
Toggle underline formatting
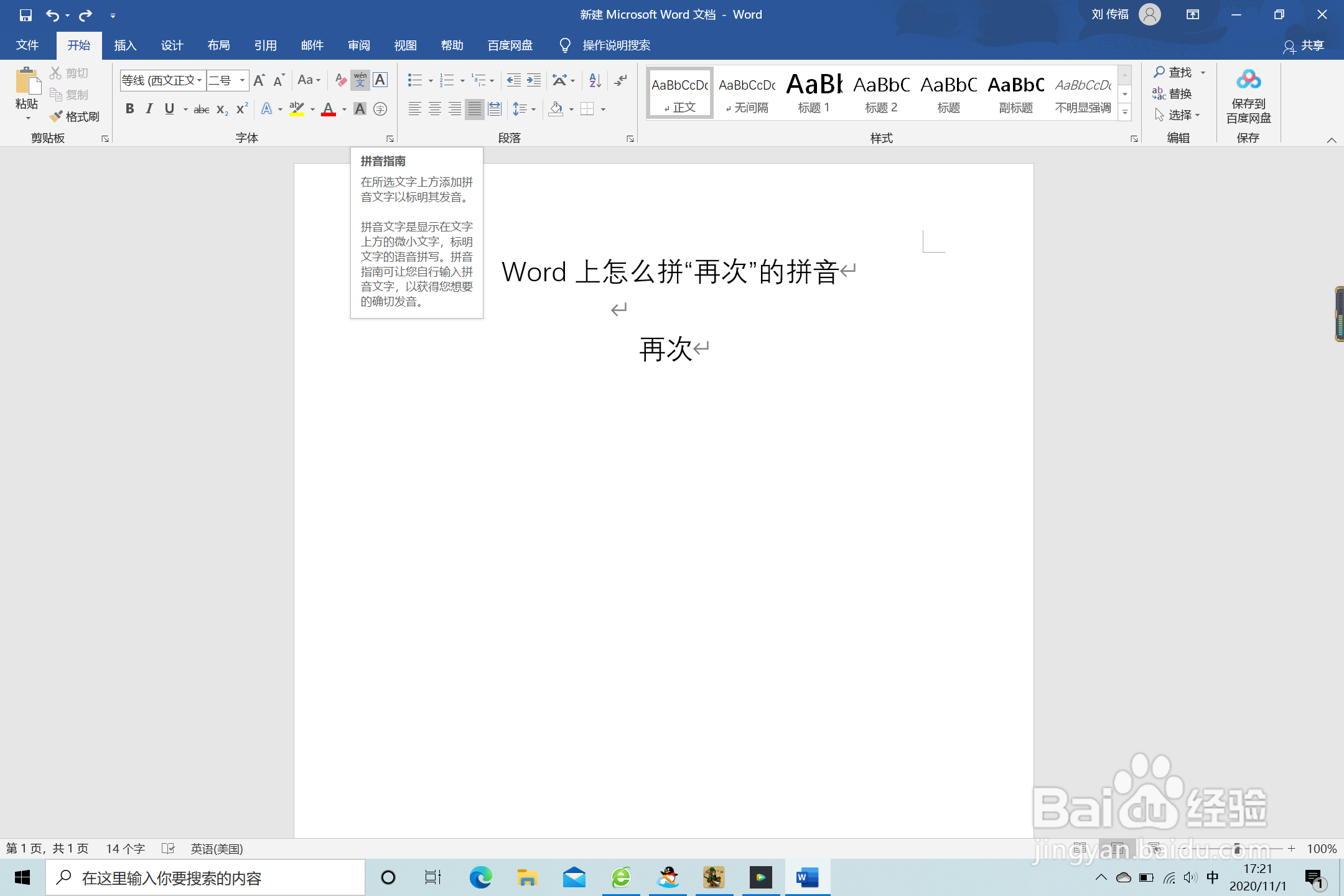(x=169, y=110)
